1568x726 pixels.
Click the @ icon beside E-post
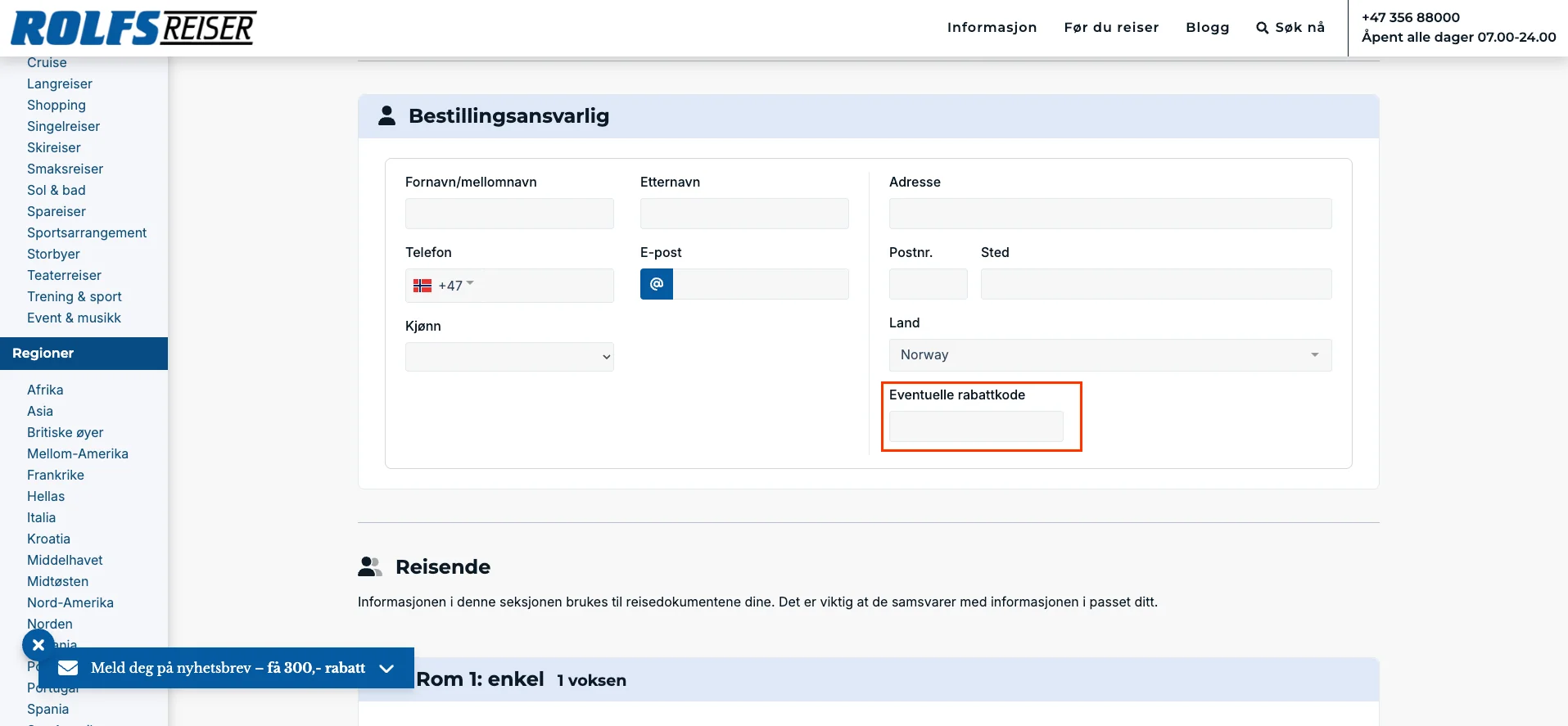[657, 284]
